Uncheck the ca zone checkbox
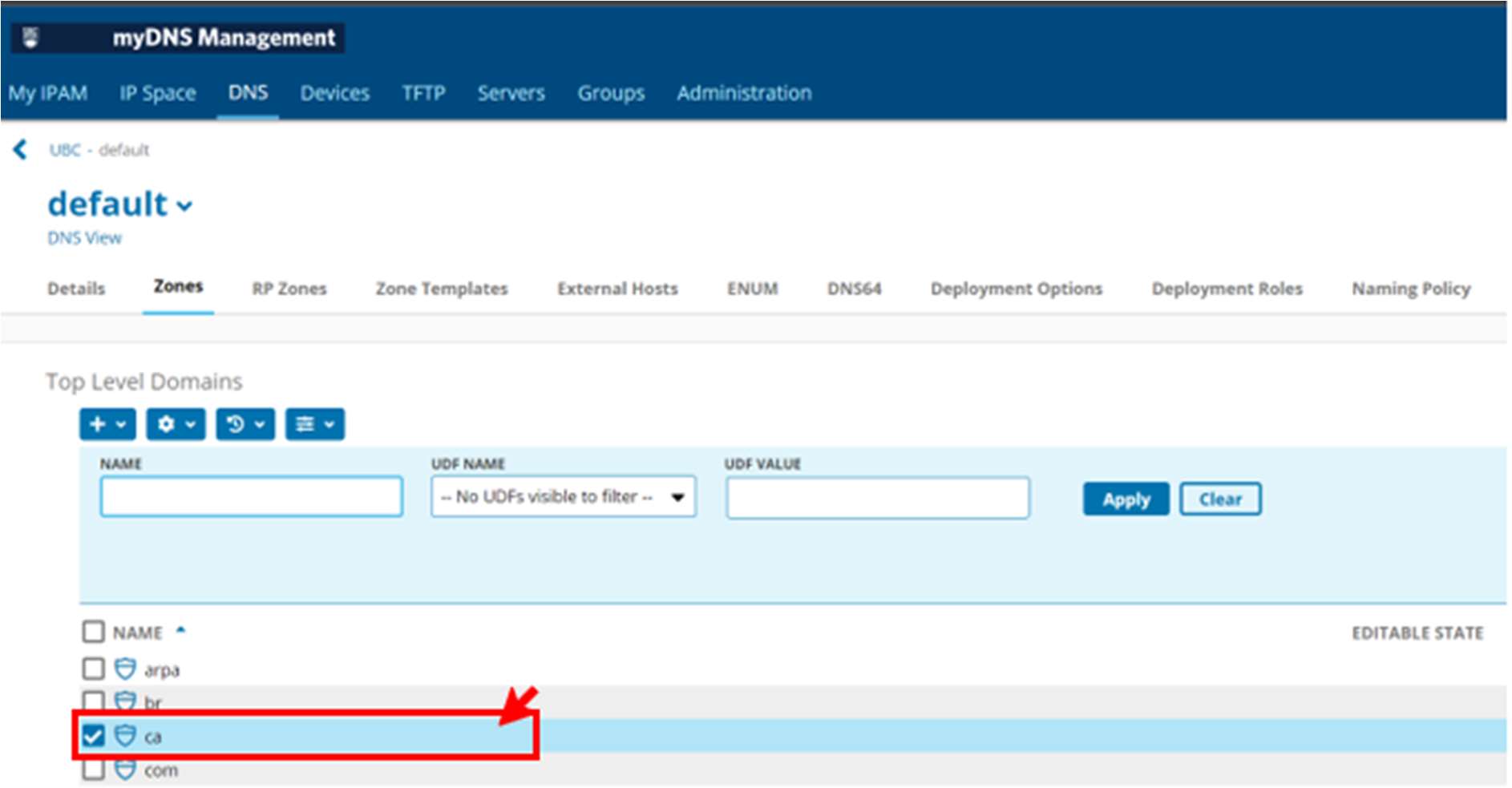The width and height of the screenshot is (1512, 788). pyautogui.click(x=94, y=735)
